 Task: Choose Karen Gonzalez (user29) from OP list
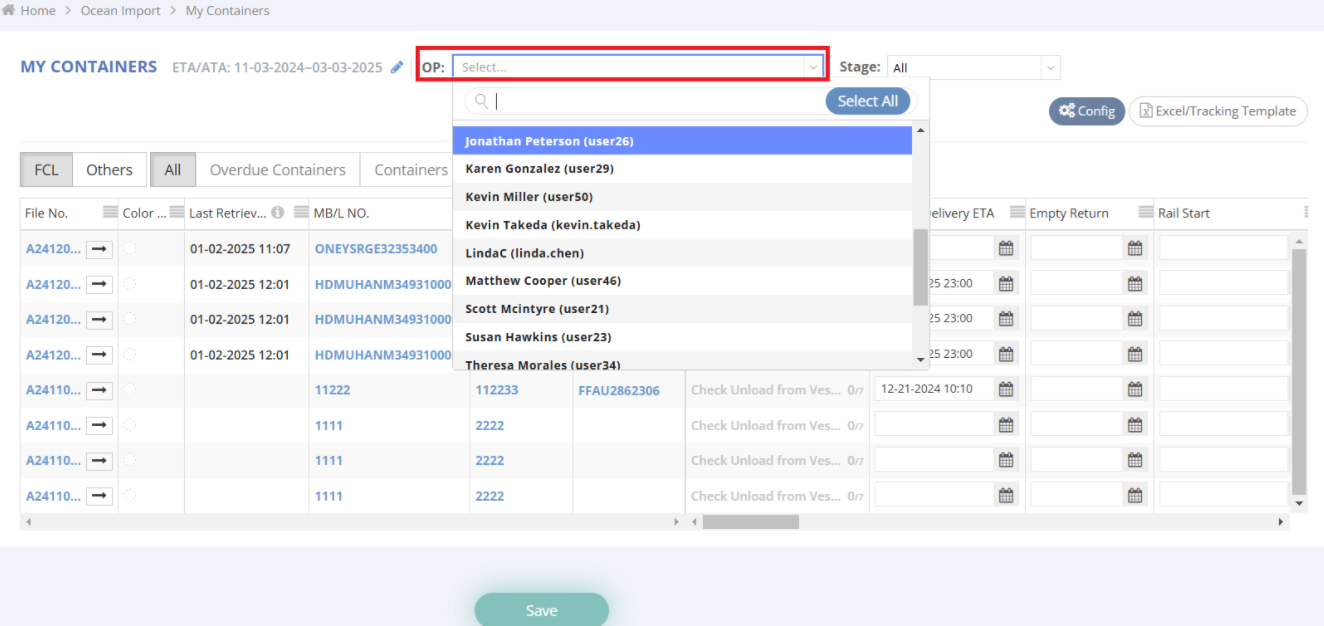pyautogui.click(x=539, y=169)
